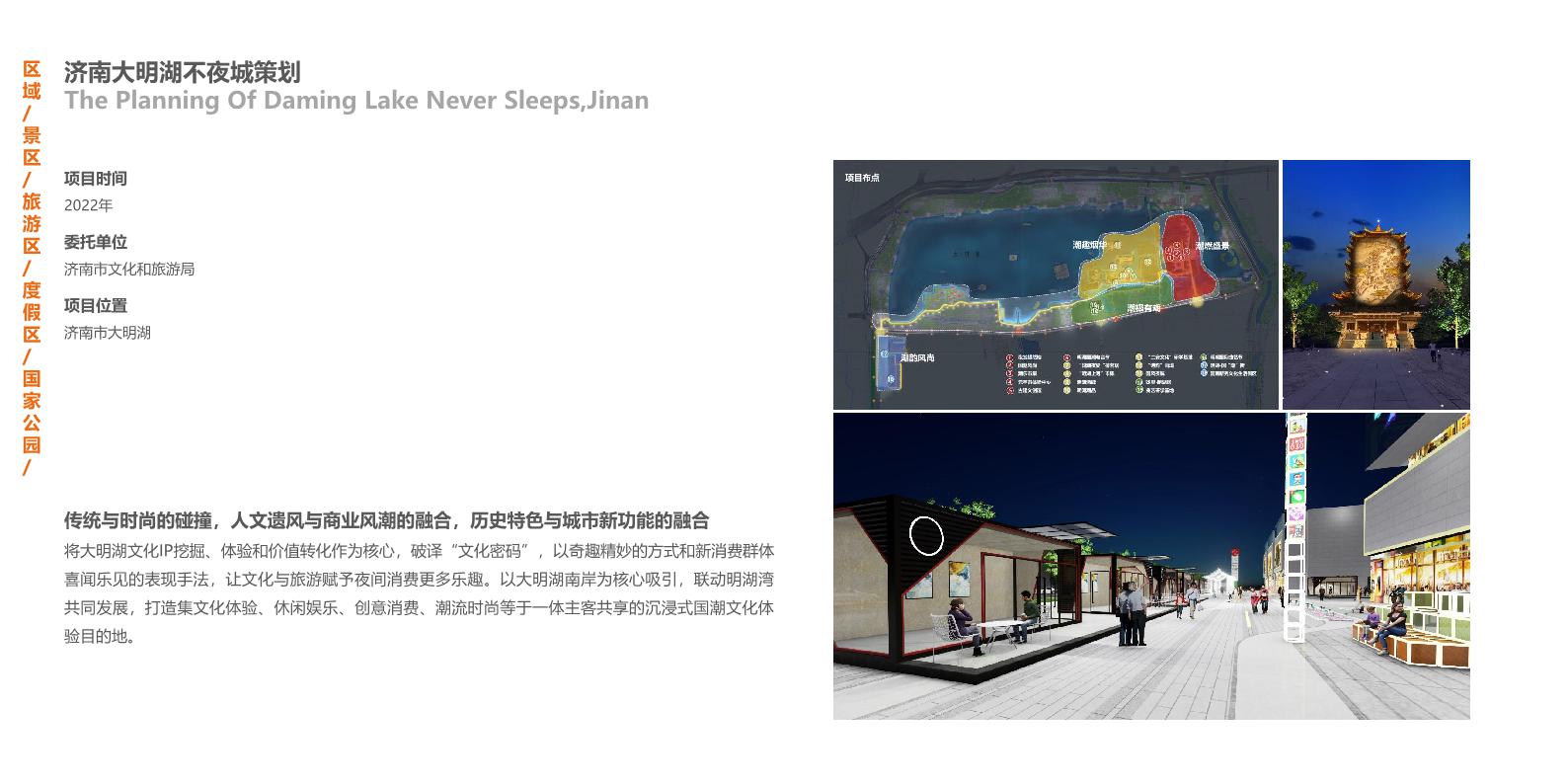Image resolution: width=1568 pixels, height=784 pixels.
Task: Click the 项目布点 label on the map
Action: (861, 178)
